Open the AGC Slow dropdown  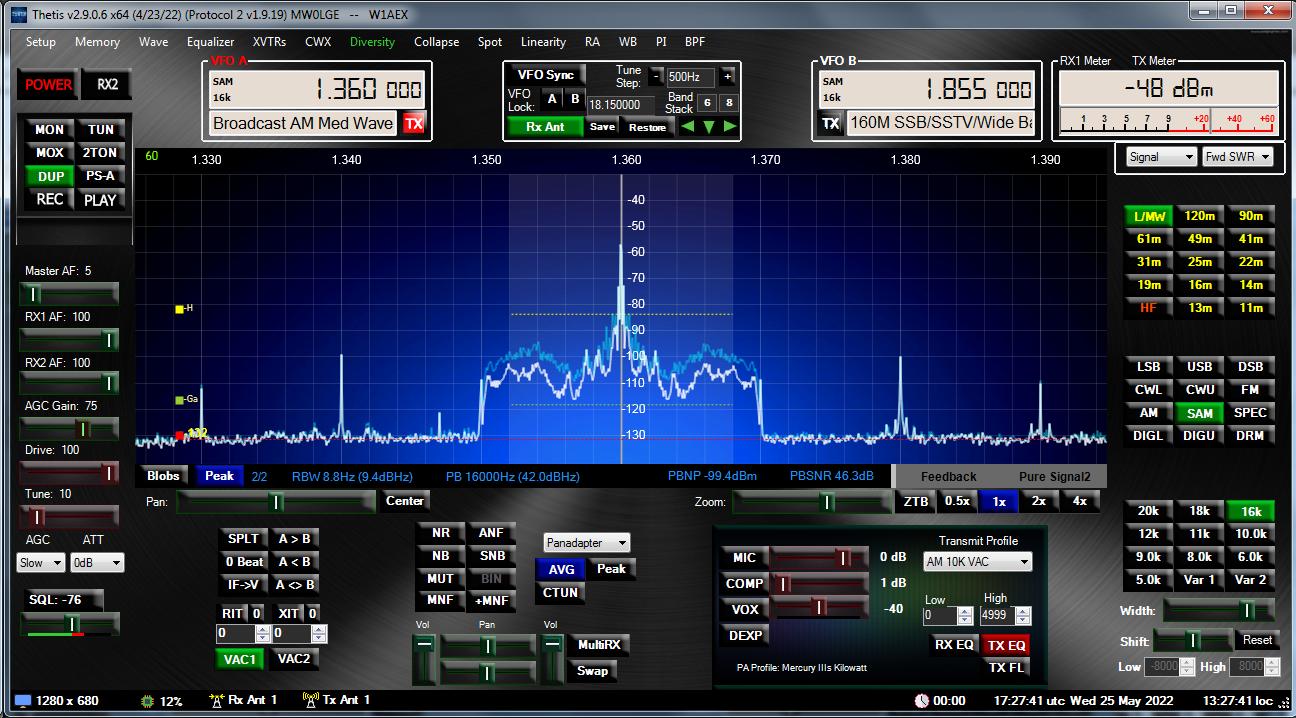click(x=41, y=563)
